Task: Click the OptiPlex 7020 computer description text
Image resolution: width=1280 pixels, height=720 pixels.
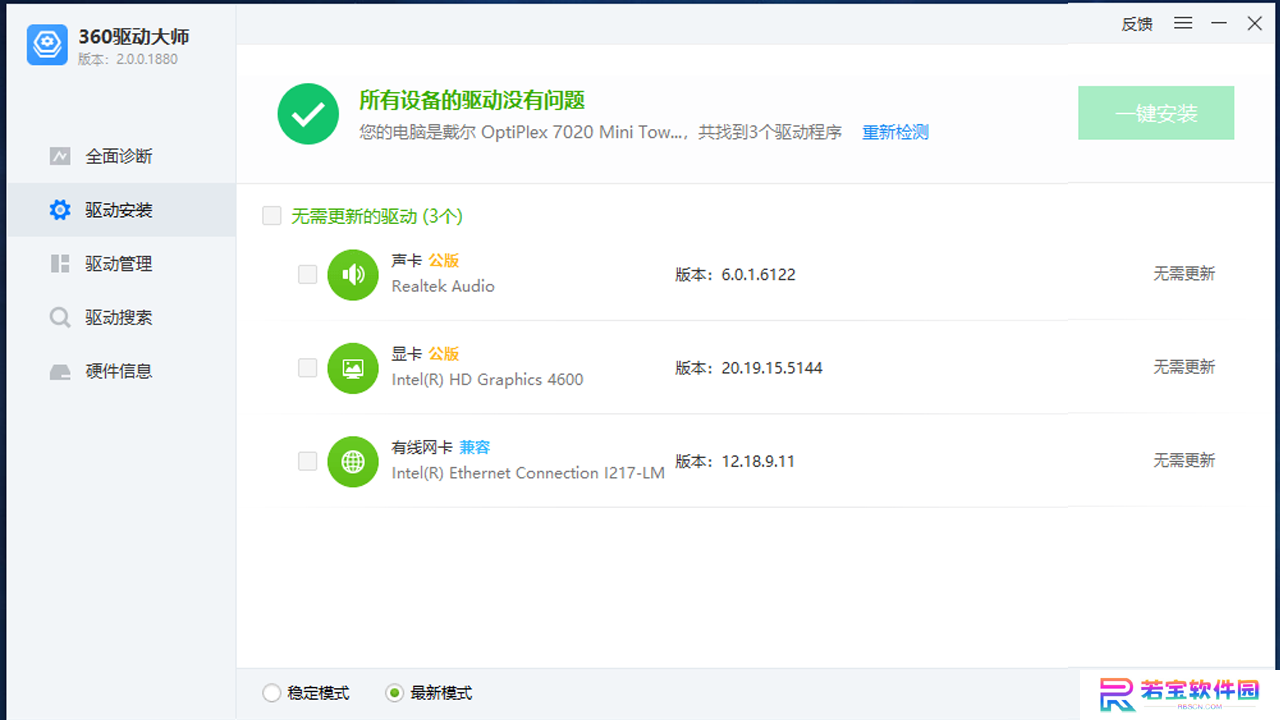Action: tap(600, 132)
